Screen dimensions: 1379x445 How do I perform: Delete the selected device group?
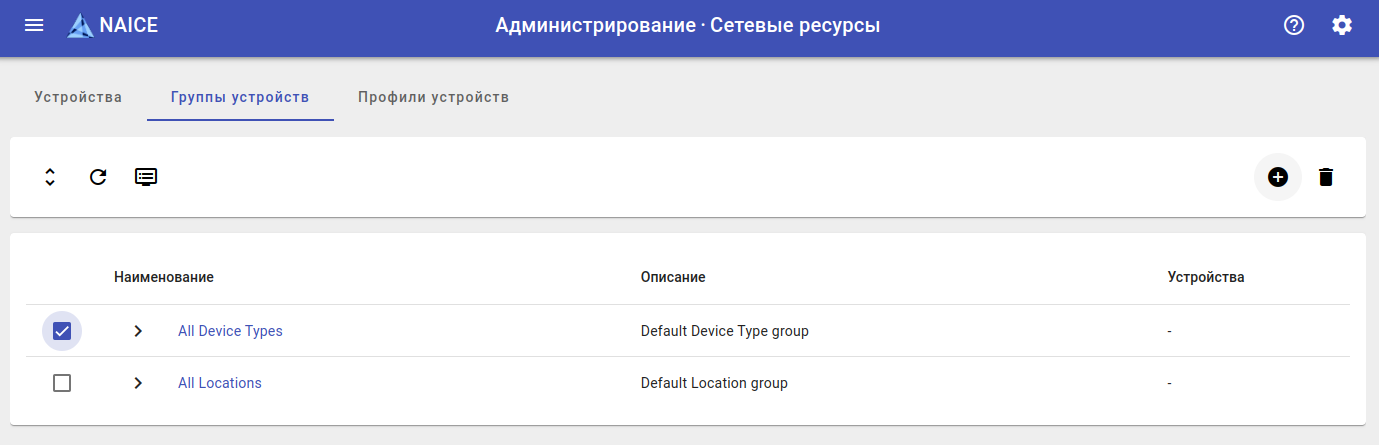pyautogui.click(x=1326, y=177)
